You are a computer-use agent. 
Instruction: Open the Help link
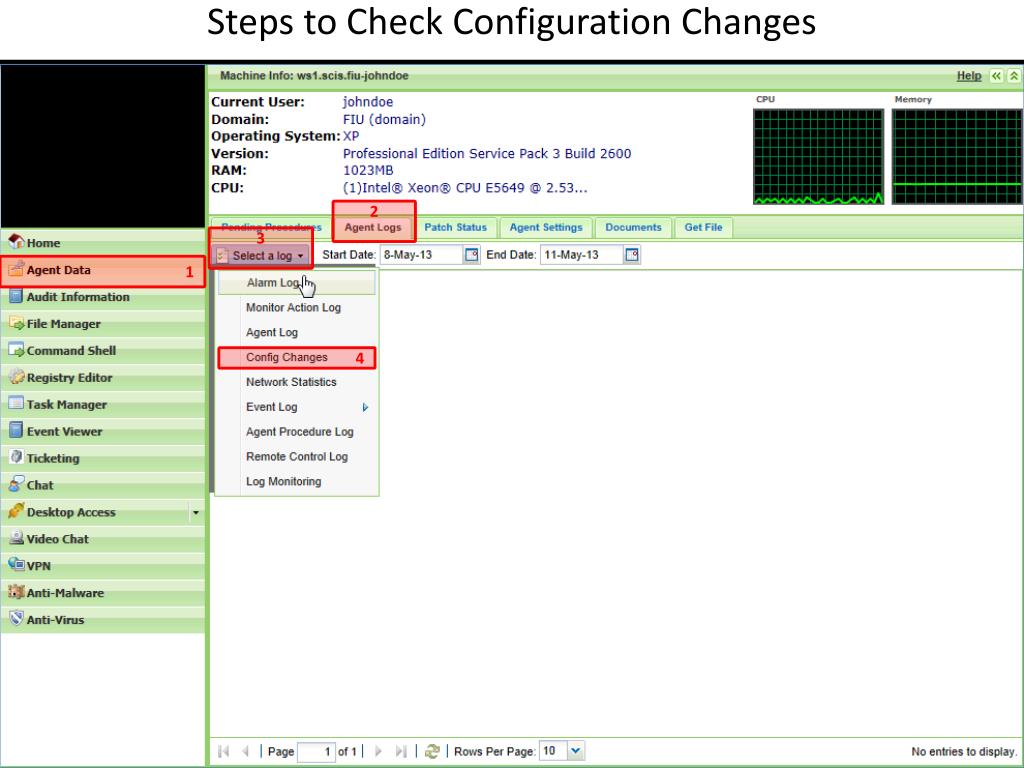point(969,76)
